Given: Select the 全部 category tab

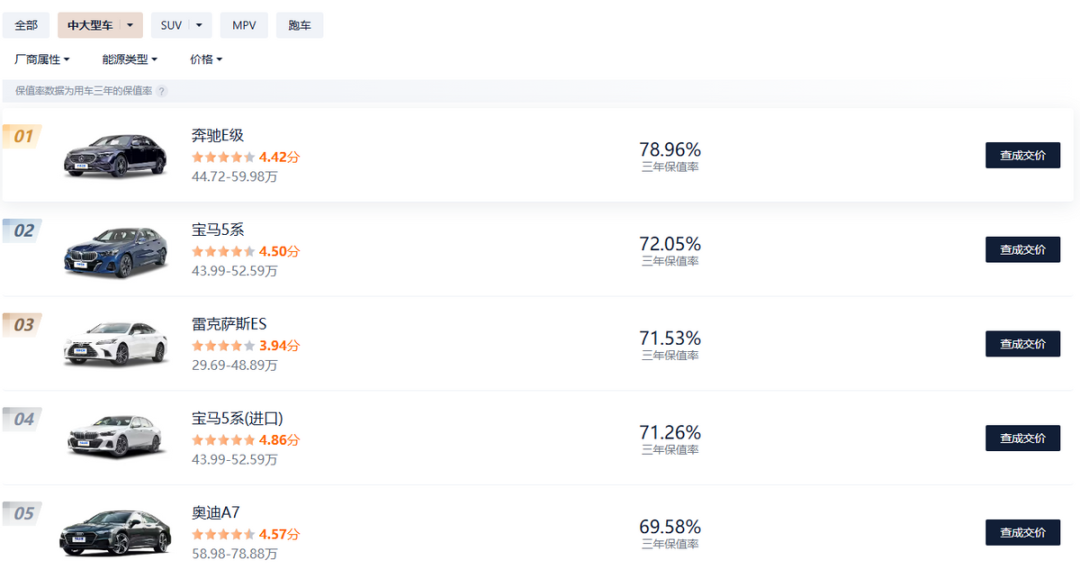Looking at the screenshot, I should [x=26, y=25].
